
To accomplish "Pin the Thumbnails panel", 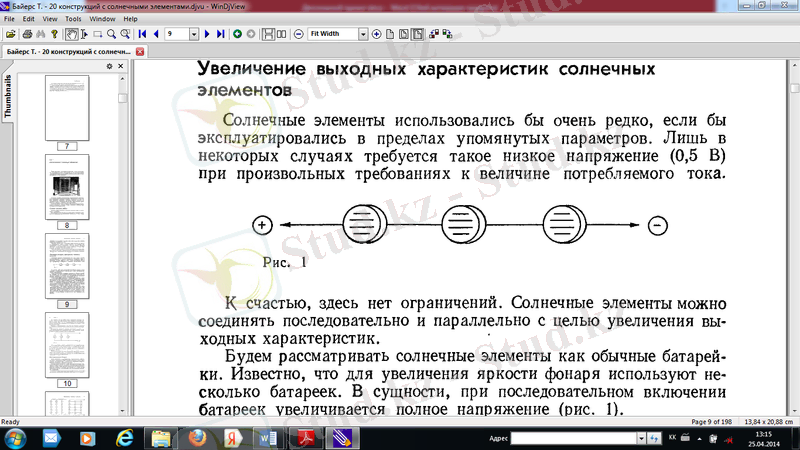I will tap(110, 66).
